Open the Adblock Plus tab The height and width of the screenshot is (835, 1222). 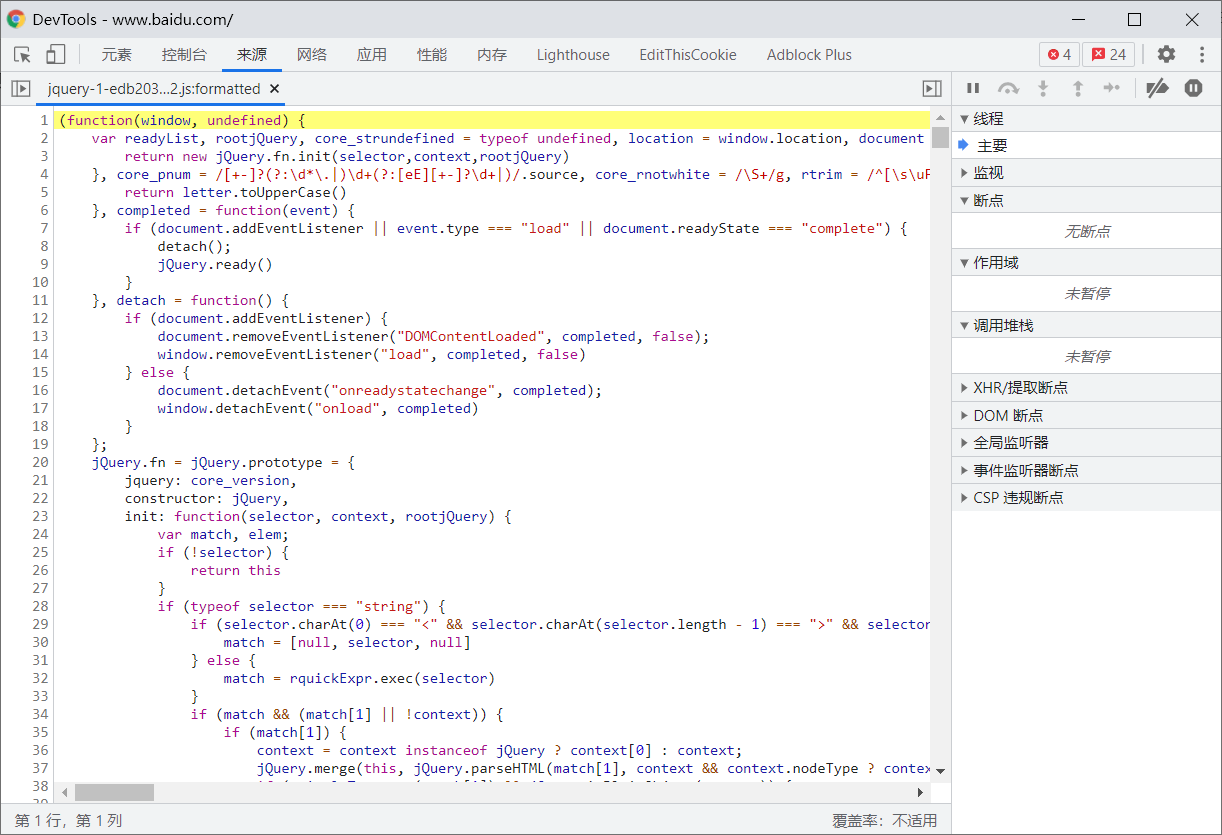click(809, 55)
